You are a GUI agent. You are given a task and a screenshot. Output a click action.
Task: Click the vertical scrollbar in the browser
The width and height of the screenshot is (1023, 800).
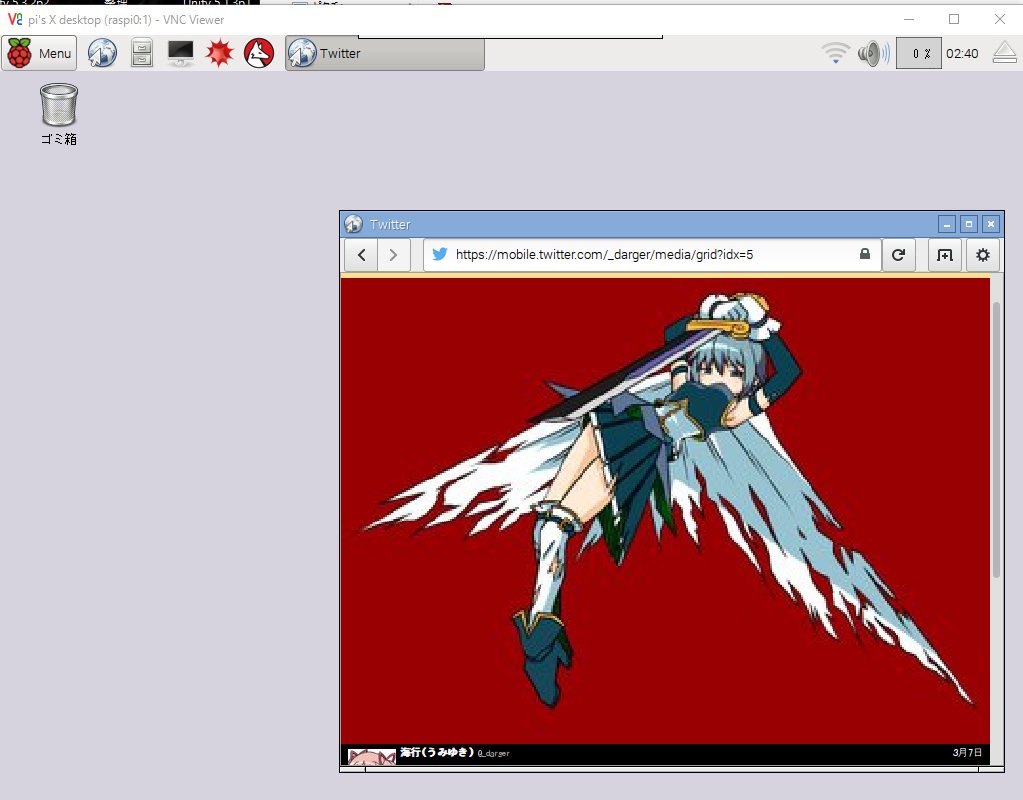click(996, 440)
